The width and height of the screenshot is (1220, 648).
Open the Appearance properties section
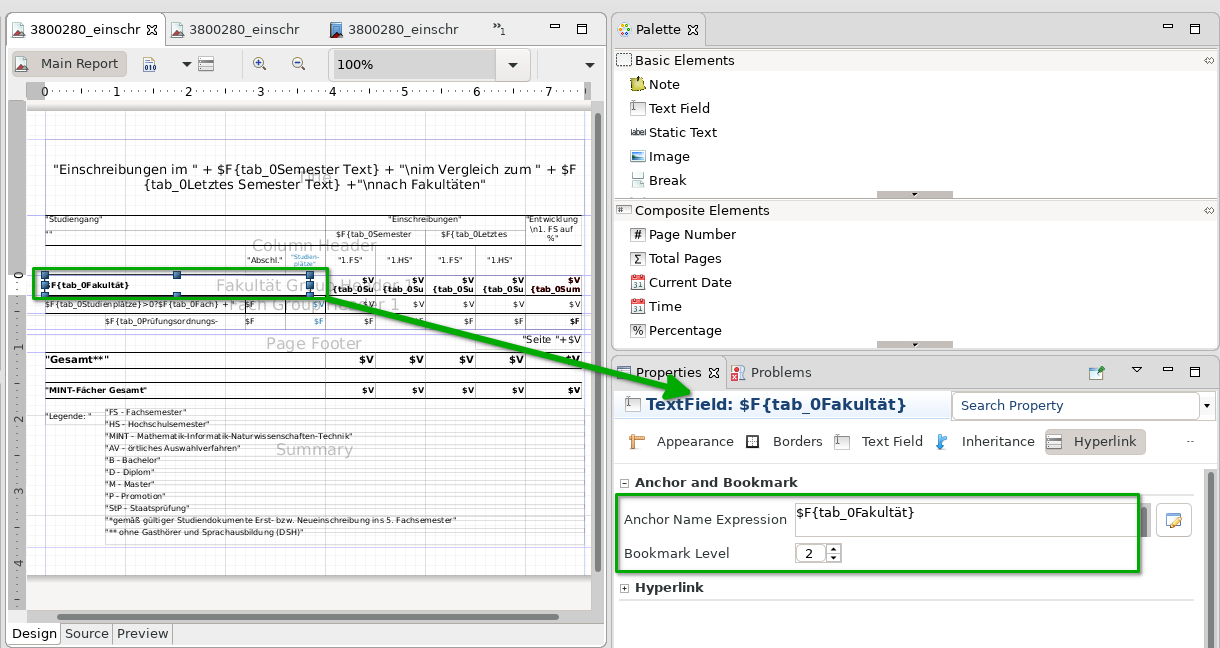tap(682, 441)
